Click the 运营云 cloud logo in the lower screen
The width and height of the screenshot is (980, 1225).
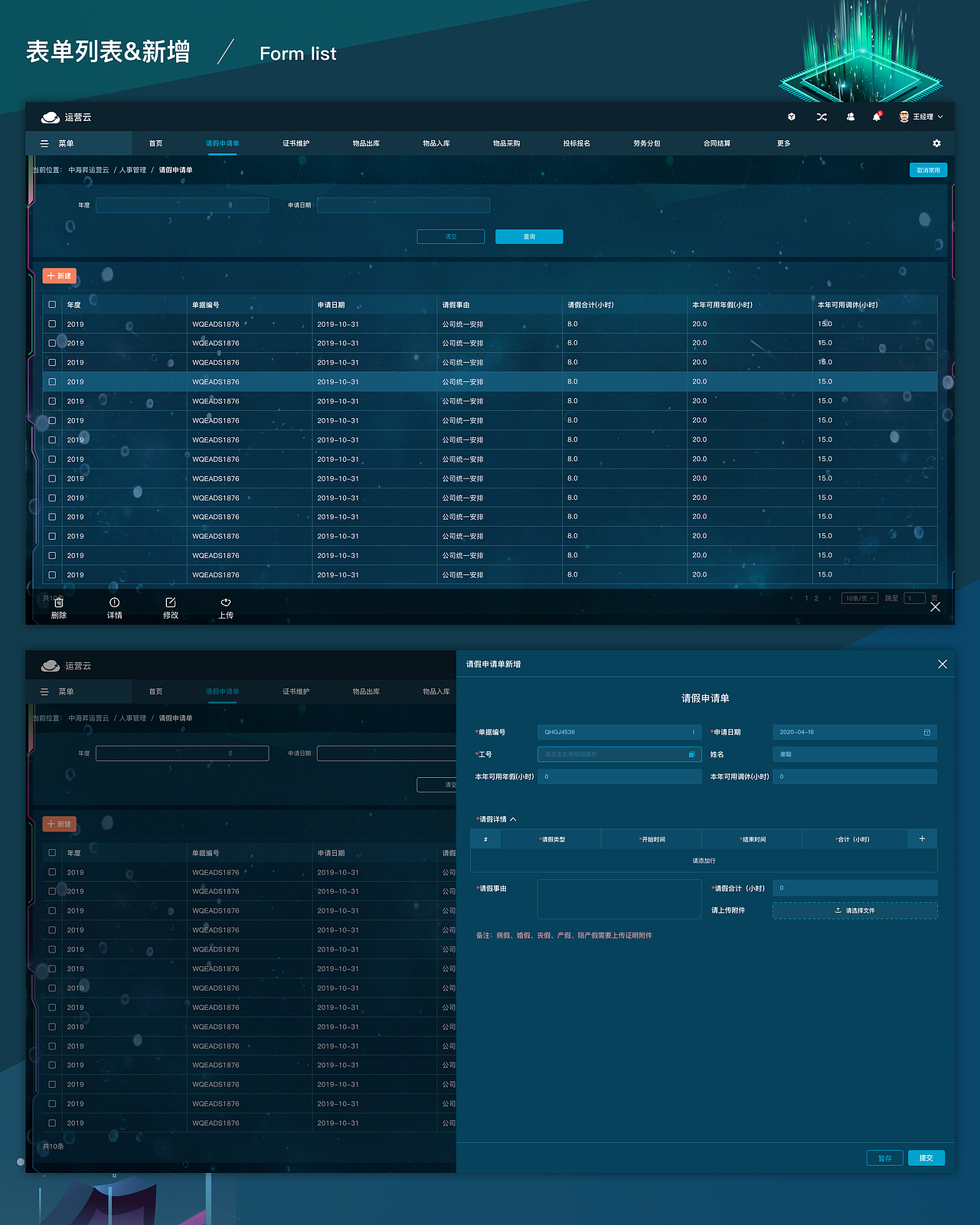click(51, 666)
